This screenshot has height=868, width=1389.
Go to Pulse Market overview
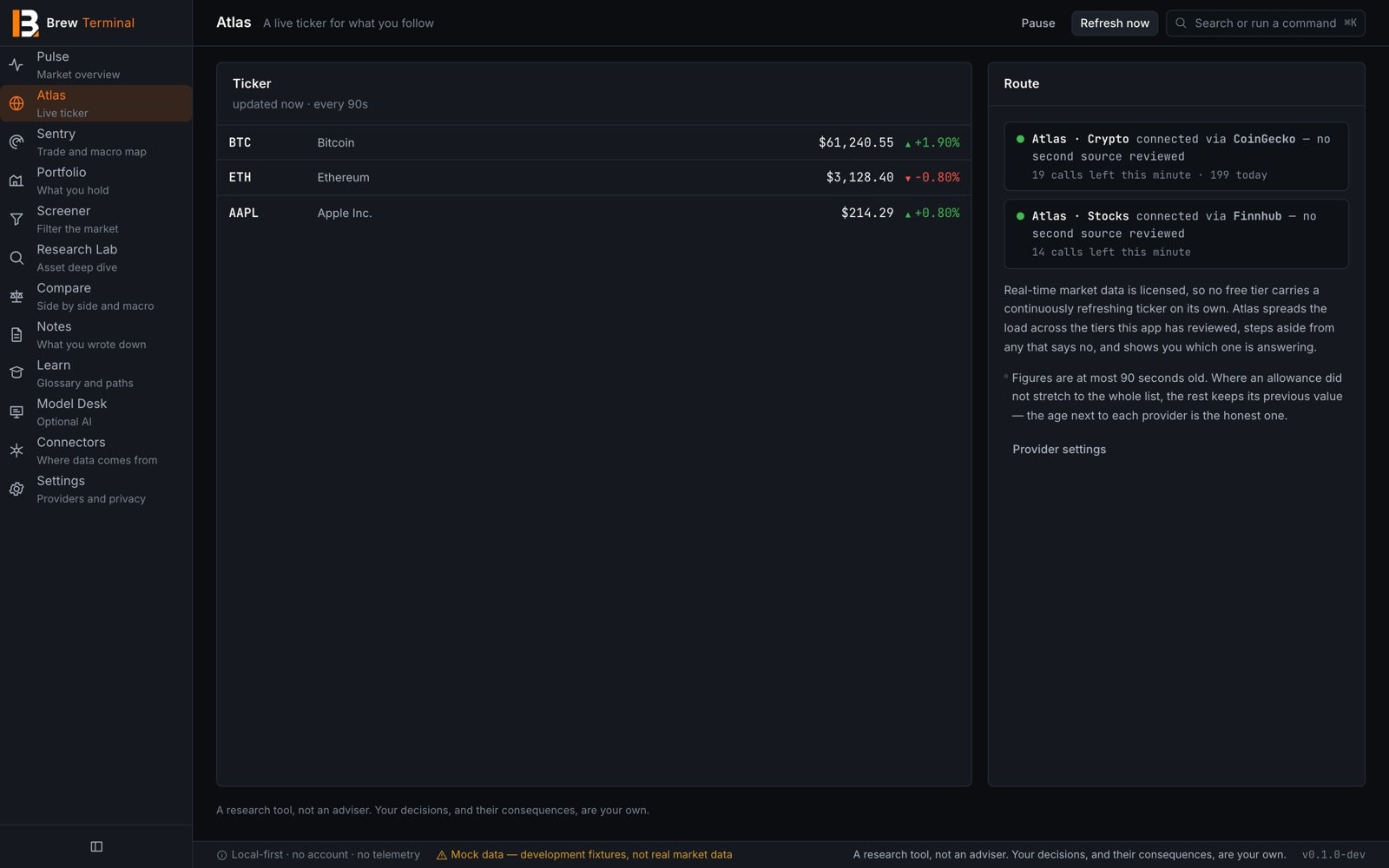[x=95, y=65]
